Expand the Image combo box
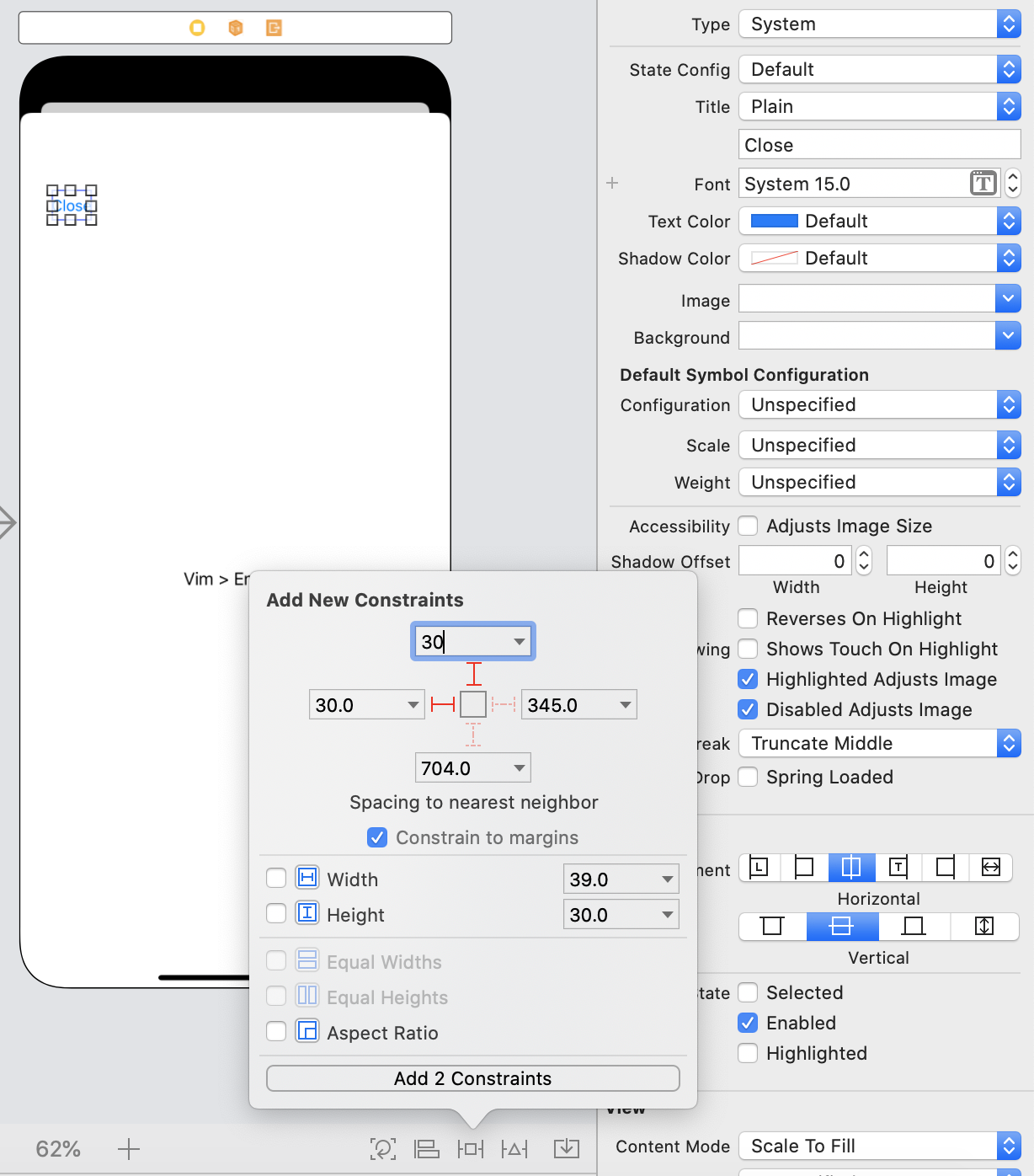Viewport: 1034px width, 1176px height. pyautogui.click(x=1008, y=298)
